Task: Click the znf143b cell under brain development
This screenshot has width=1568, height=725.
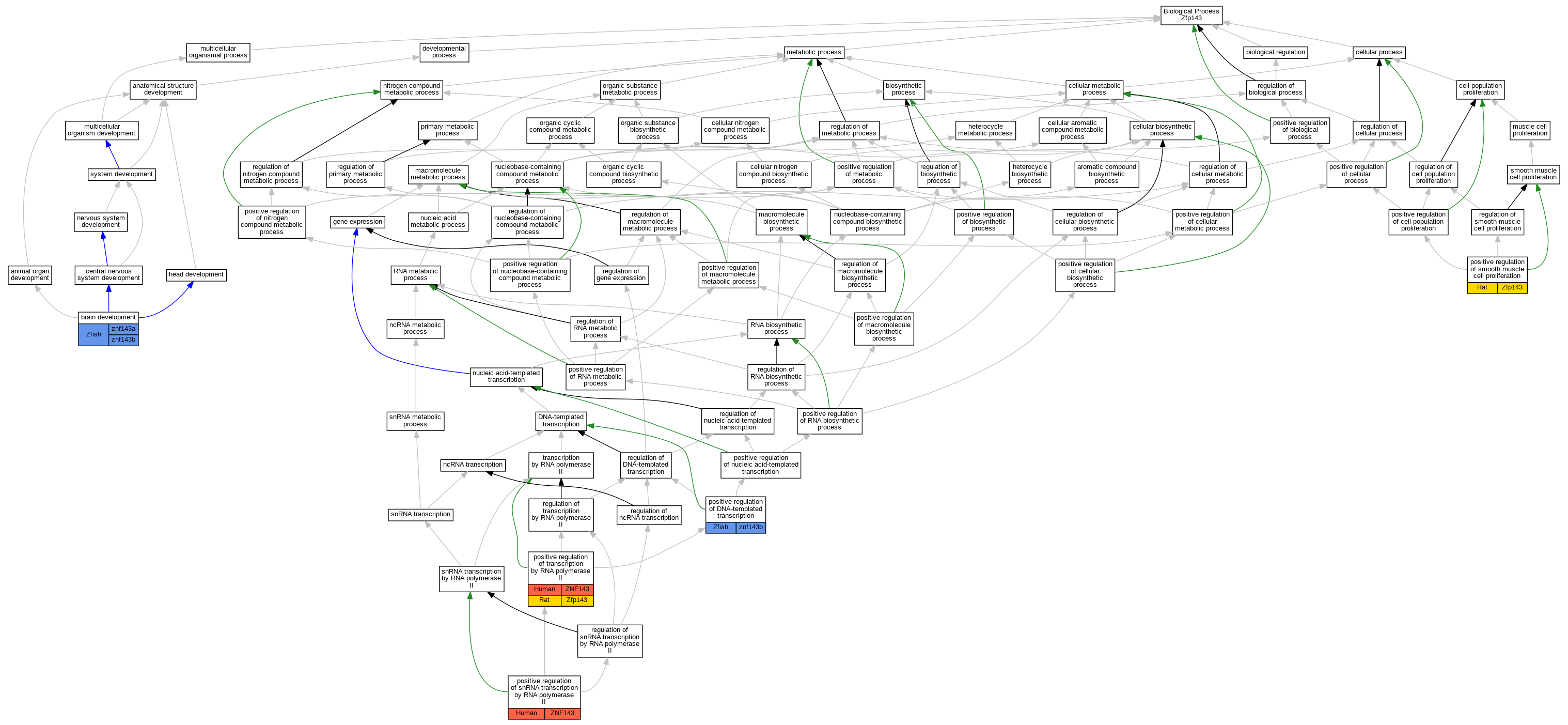Action: click(x=123, y=340)
